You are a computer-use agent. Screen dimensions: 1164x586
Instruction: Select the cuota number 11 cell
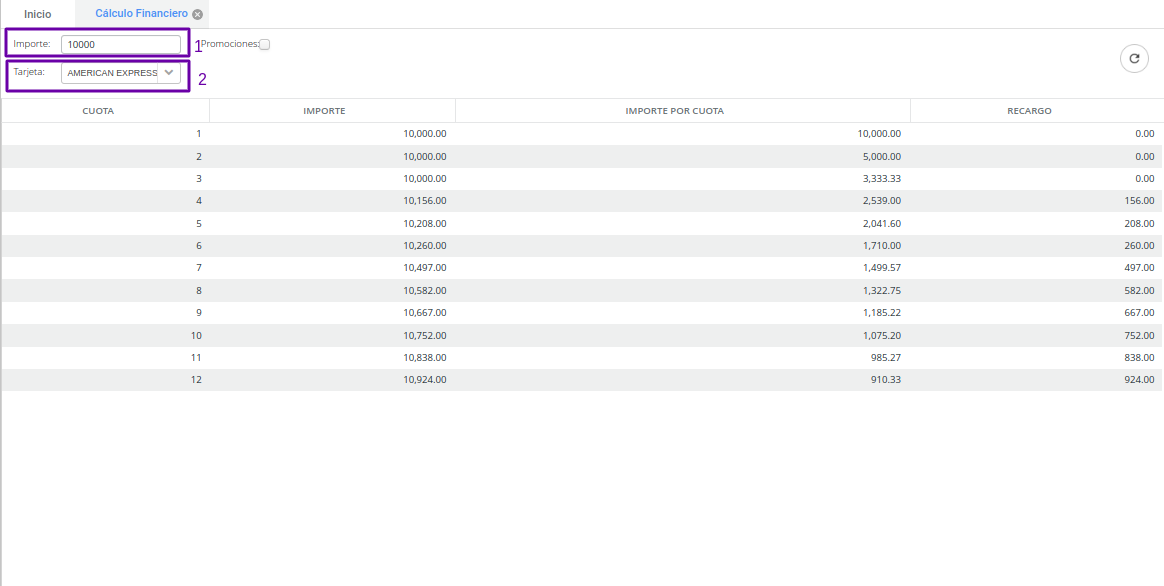[x=105, y=357]
